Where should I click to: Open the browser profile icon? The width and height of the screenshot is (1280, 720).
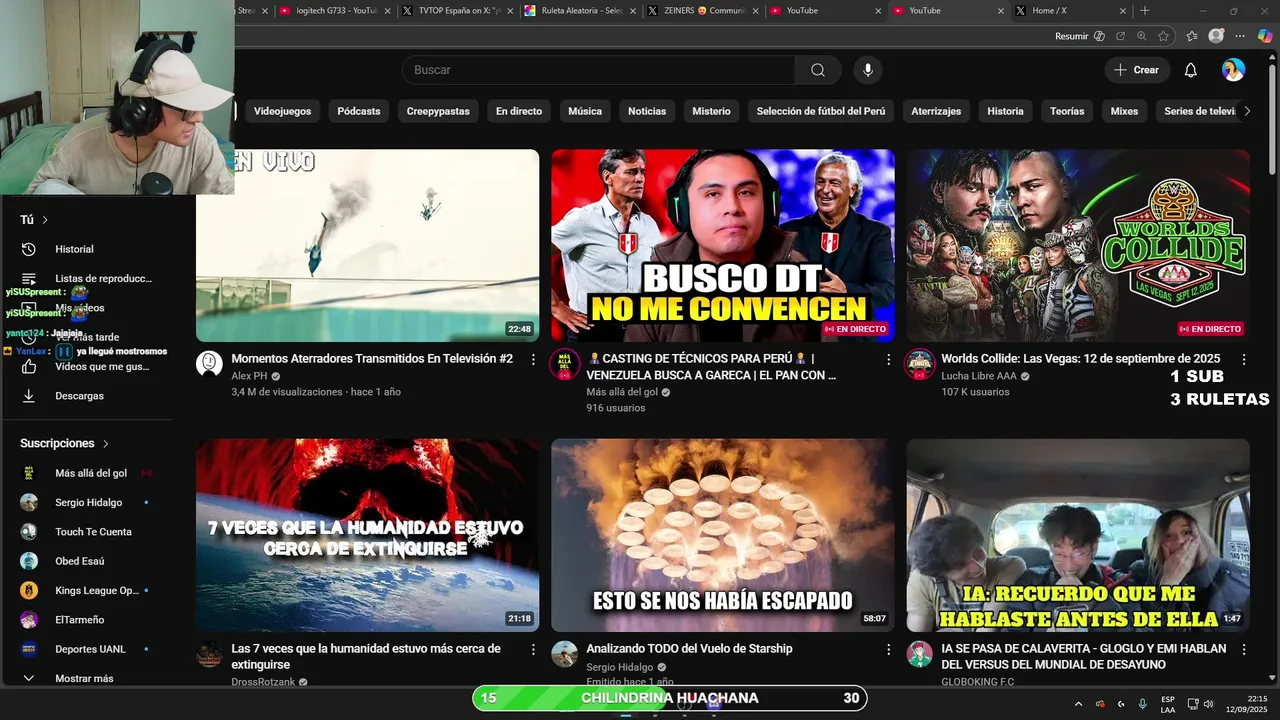tap(1216, 36)
